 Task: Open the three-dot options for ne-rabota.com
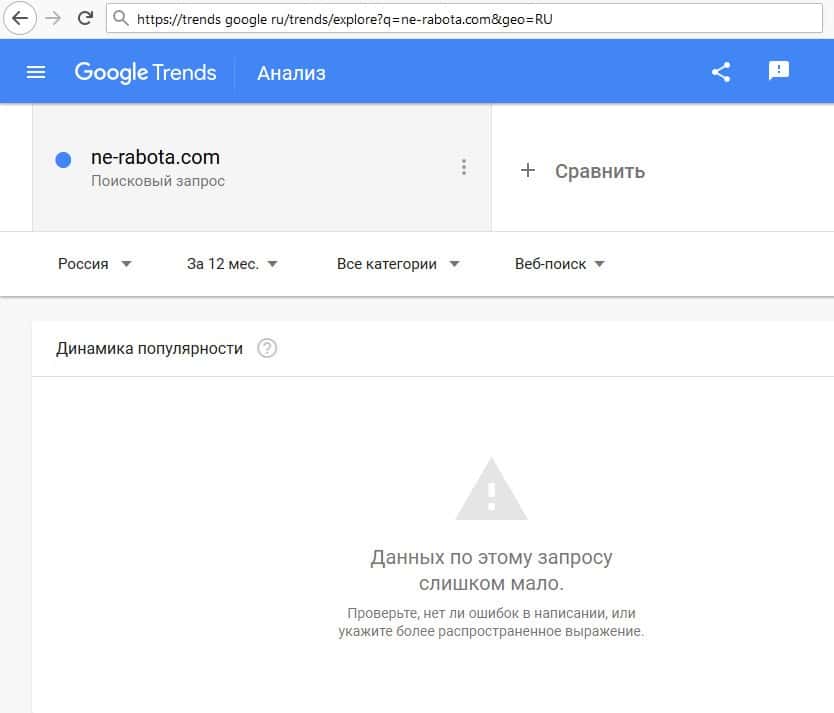tap(463, 168)
